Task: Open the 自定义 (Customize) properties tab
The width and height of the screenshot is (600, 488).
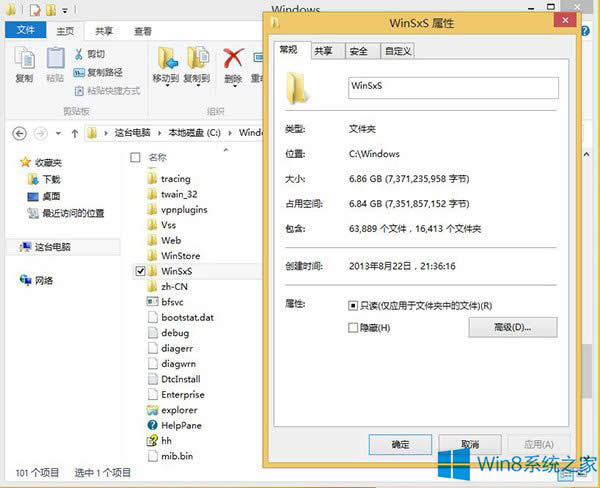Action: click(398, 51)
